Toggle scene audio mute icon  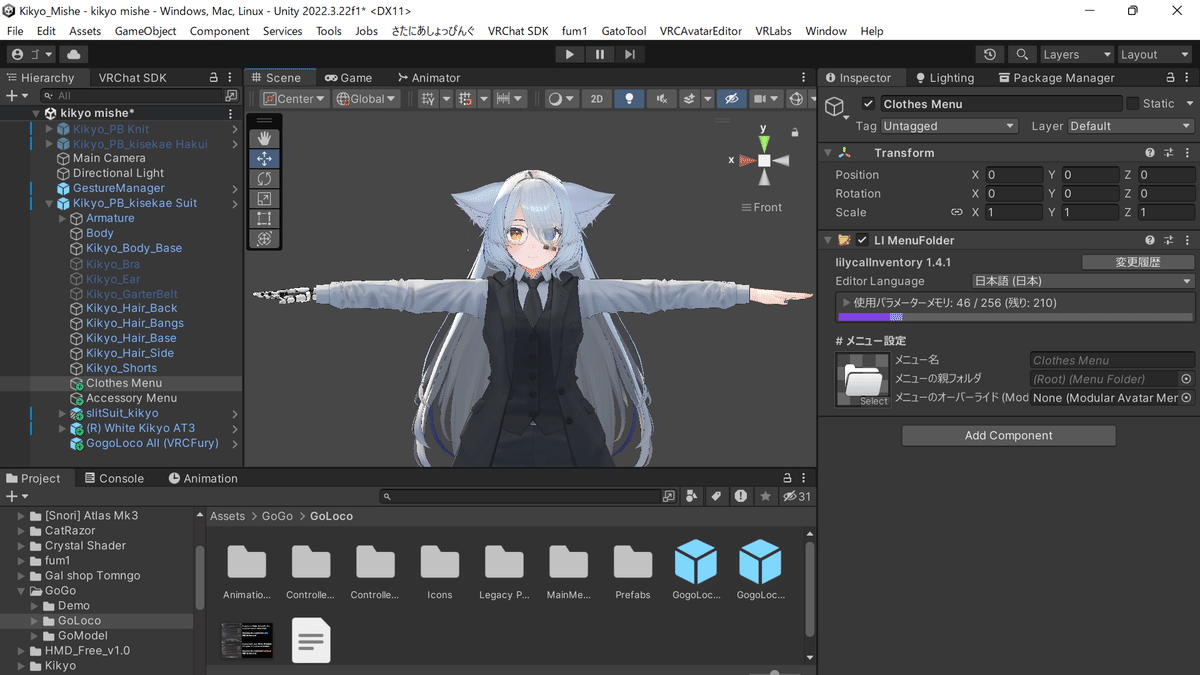tap(660, 98)
